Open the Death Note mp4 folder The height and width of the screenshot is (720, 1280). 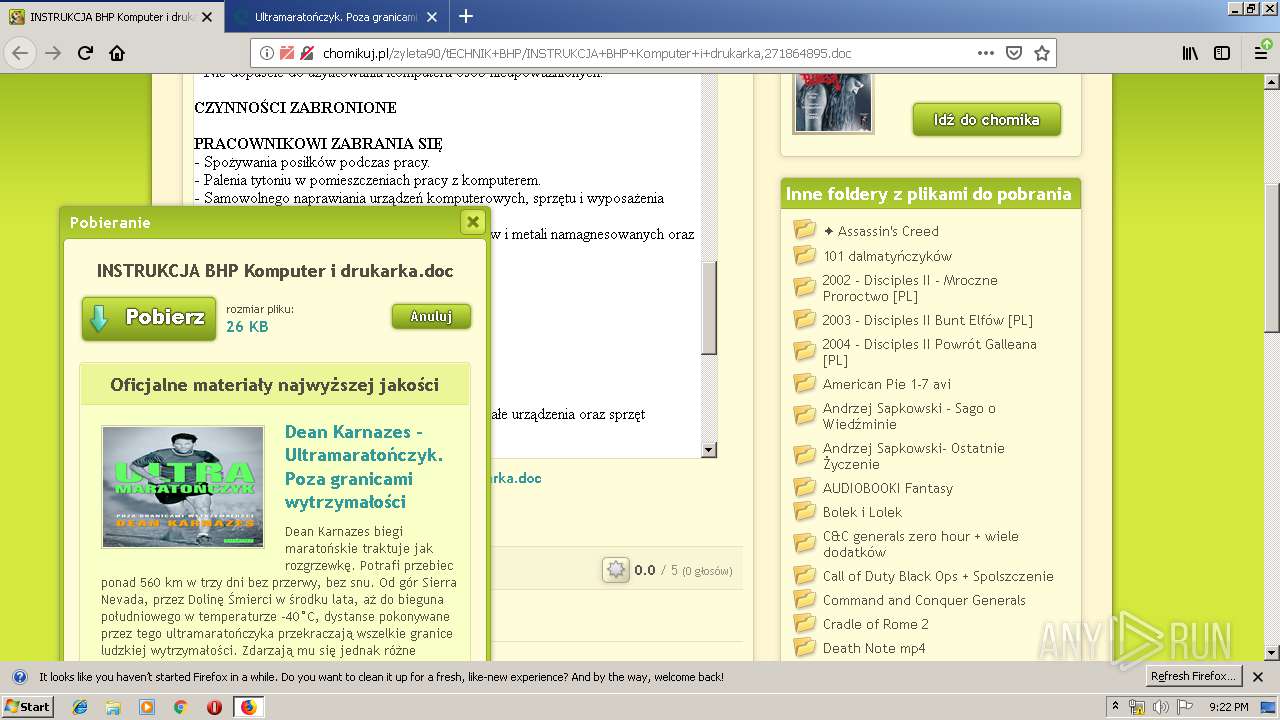click(x=874, y=648)
